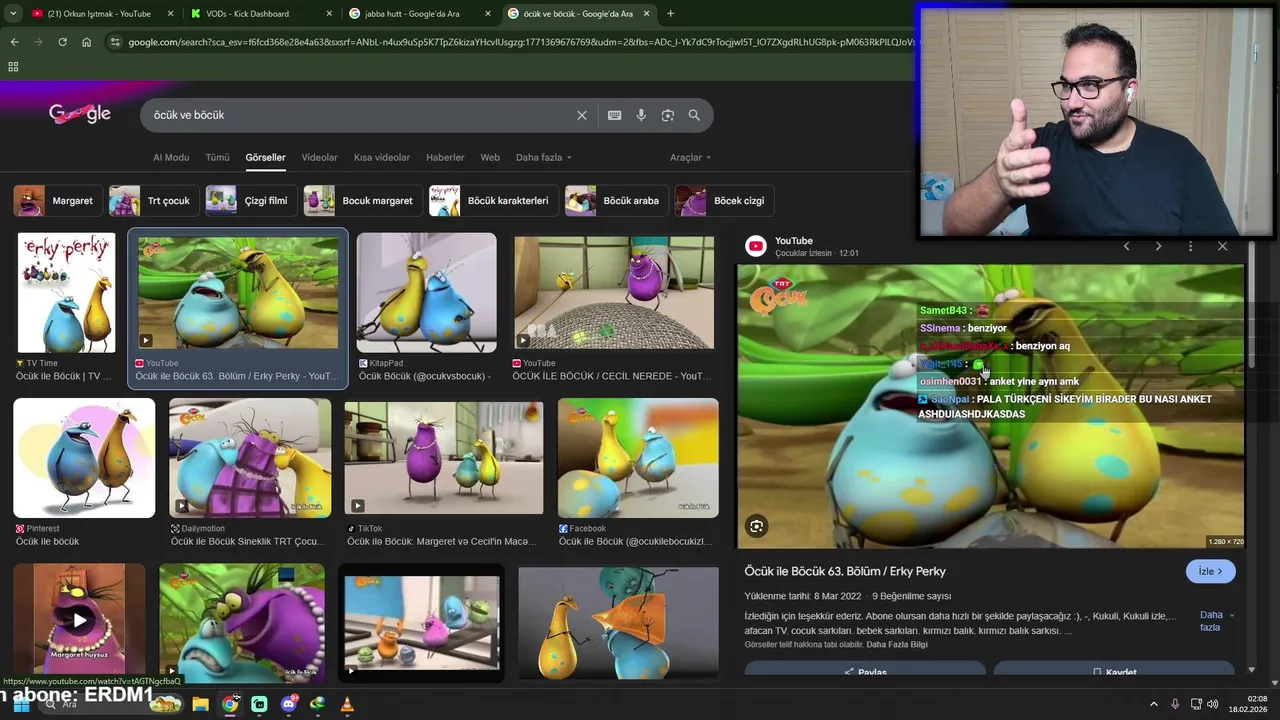Select the Böcük araba filter chip

click(x=616, y=200)
